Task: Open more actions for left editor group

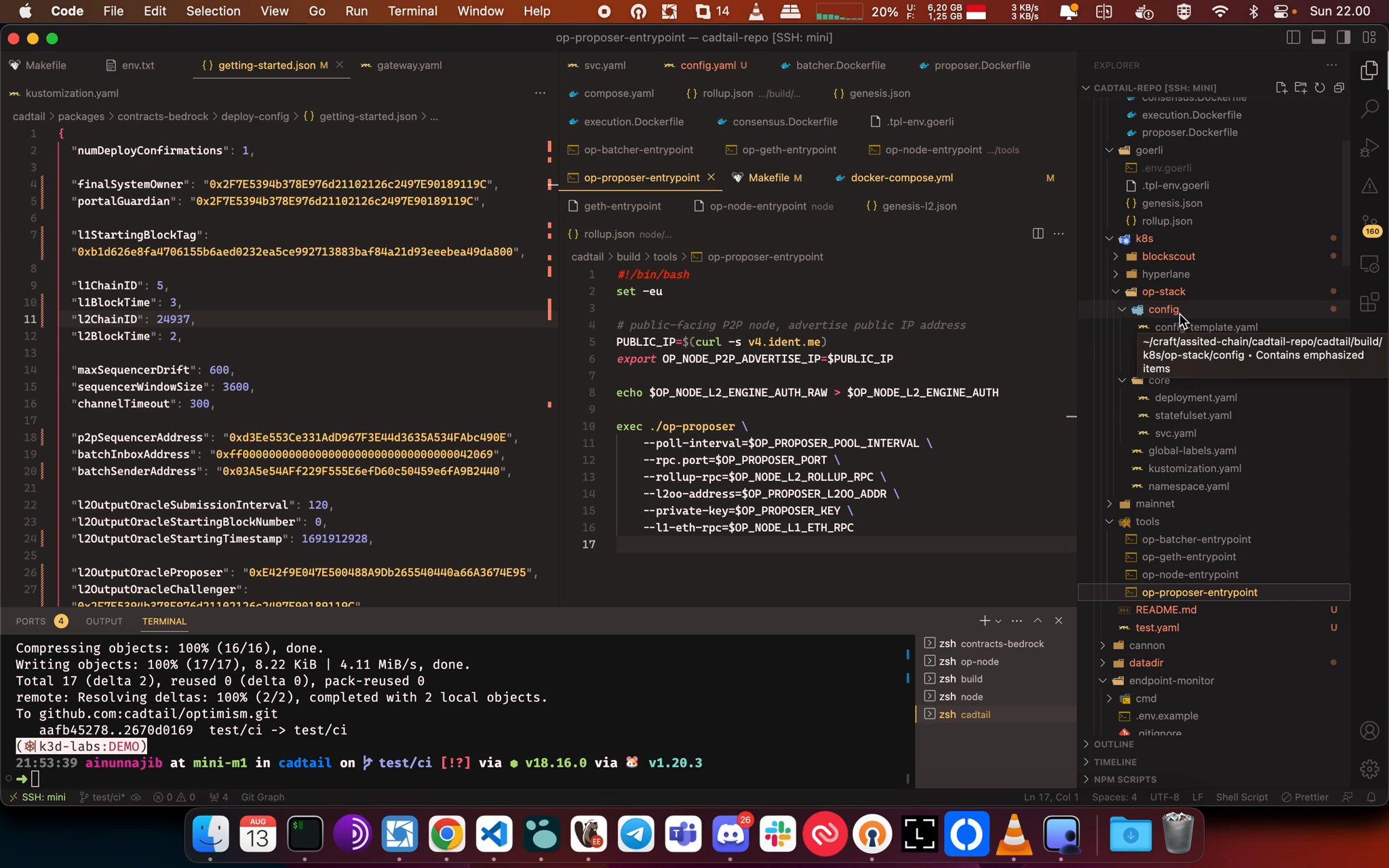Action: point(540,93)
